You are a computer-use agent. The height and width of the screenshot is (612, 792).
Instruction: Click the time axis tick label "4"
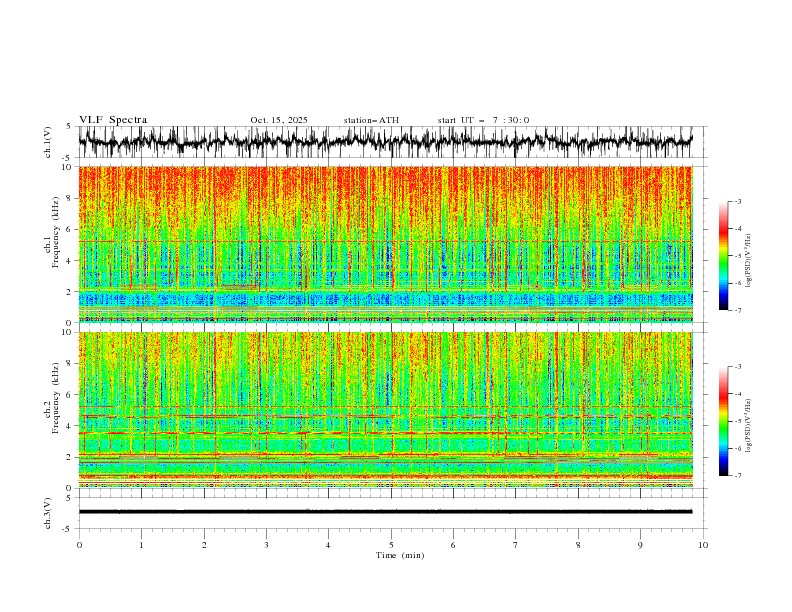point(328,545)
